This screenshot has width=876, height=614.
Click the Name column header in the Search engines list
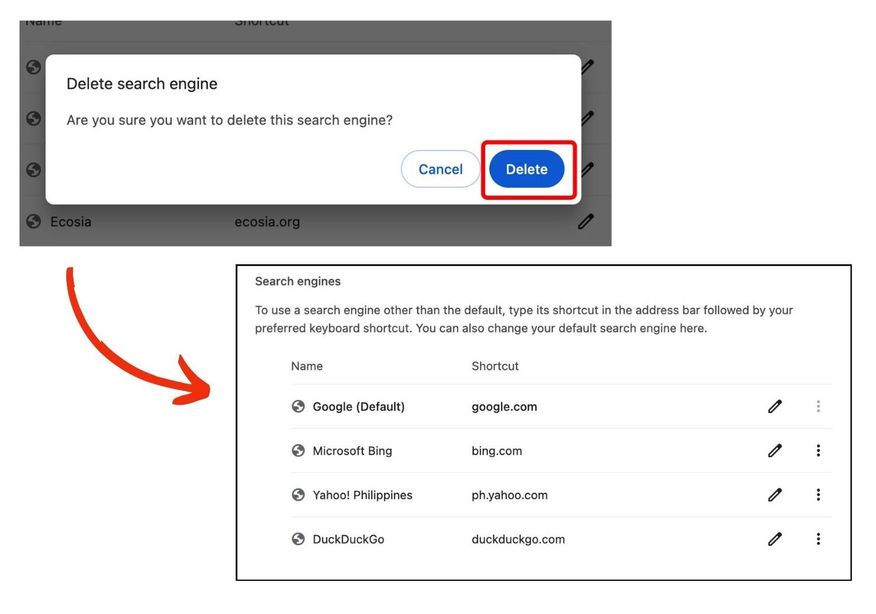(x=307, y=366)
